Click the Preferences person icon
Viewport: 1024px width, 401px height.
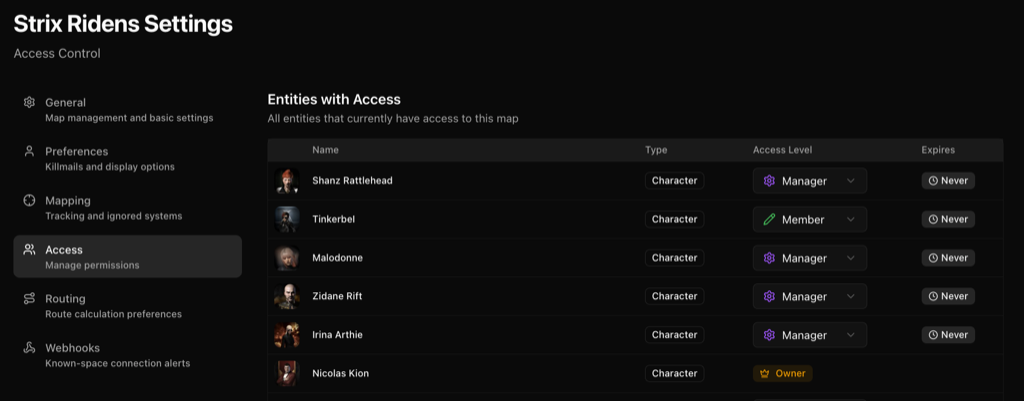pos(29,152)
